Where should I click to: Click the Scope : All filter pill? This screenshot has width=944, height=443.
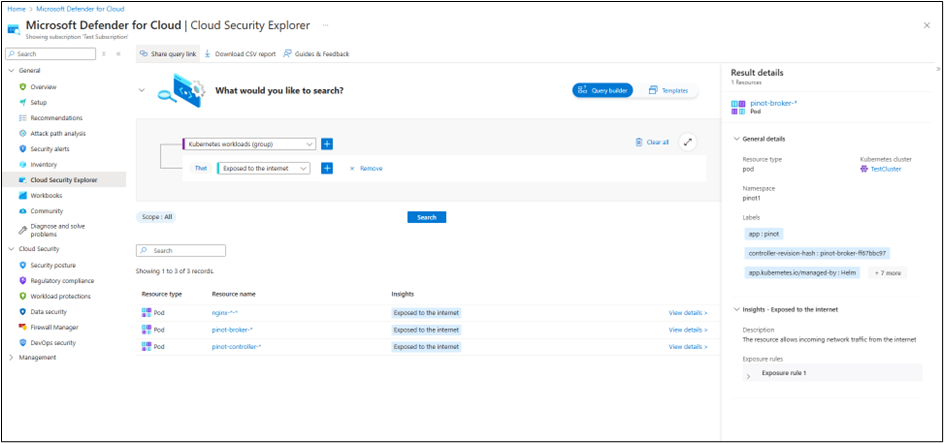coord(157,217)
